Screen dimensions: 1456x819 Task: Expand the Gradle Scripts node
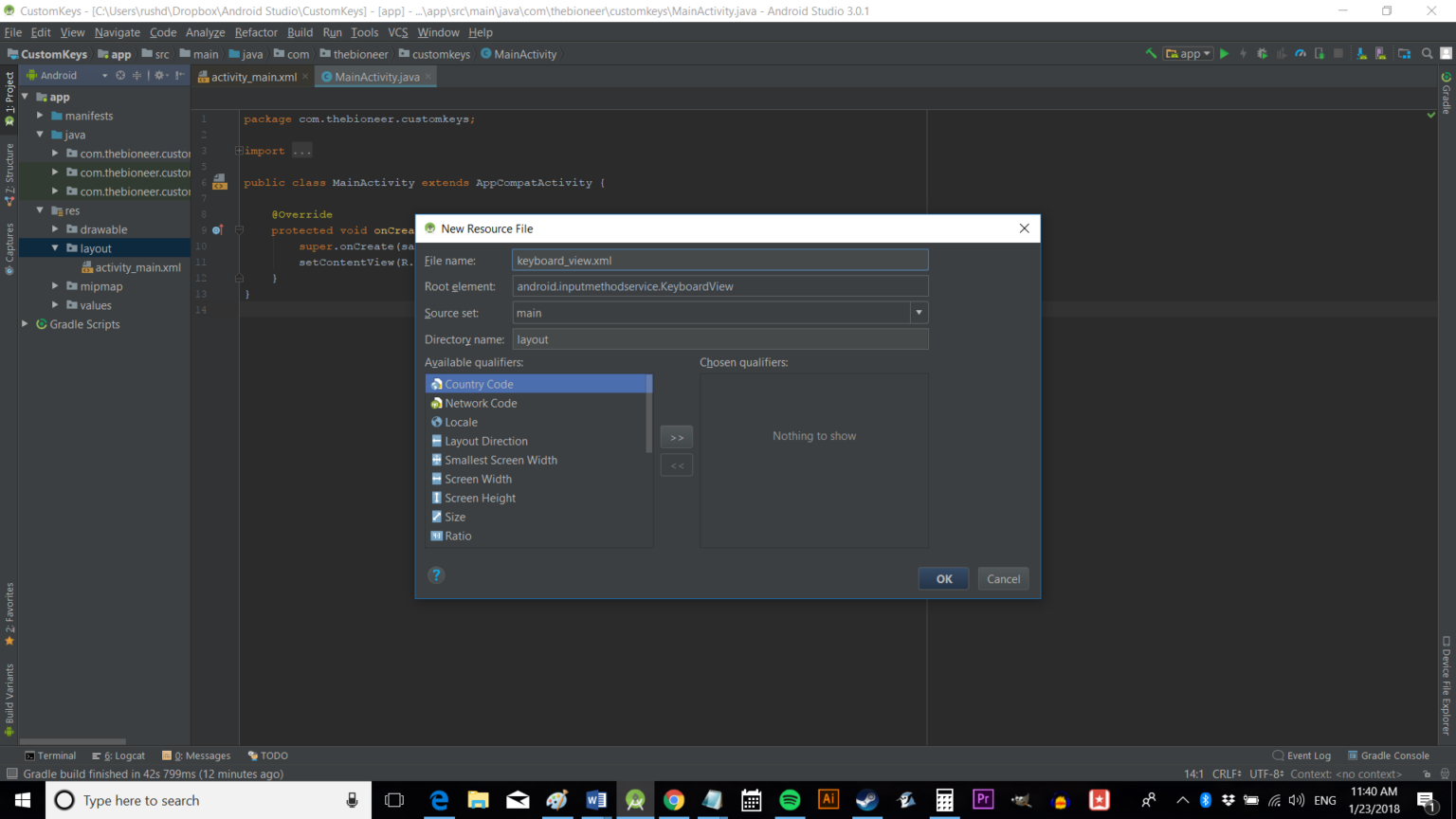(26, 324)
